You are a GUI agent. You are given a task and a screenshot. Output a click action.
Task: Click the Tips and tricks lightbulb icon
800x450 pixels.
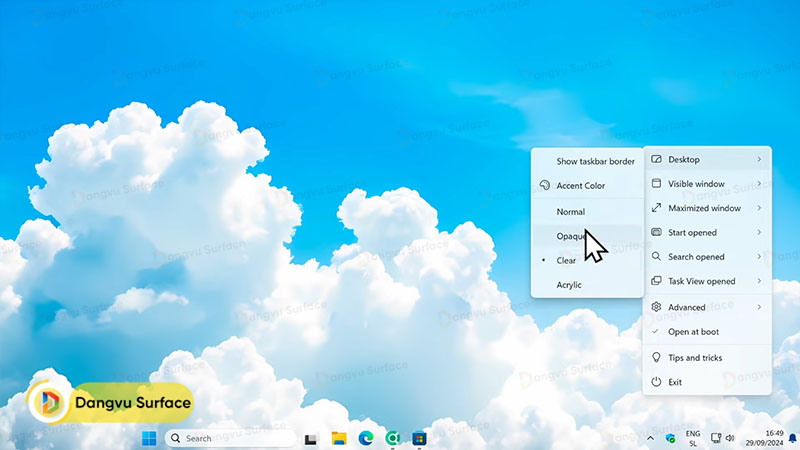656,357
